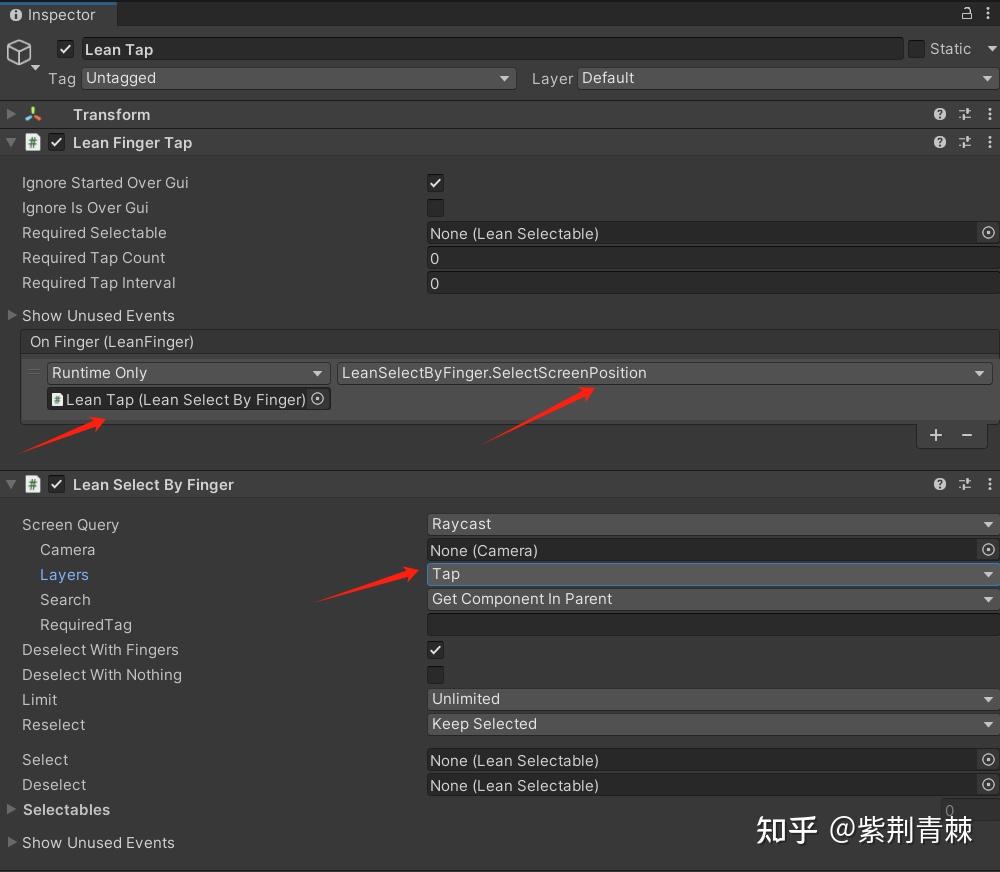The width and height of the screenshot is (1000, 872).
Task: Open the Limit dropdown showing Unlimited
Action: pos(711,699)
